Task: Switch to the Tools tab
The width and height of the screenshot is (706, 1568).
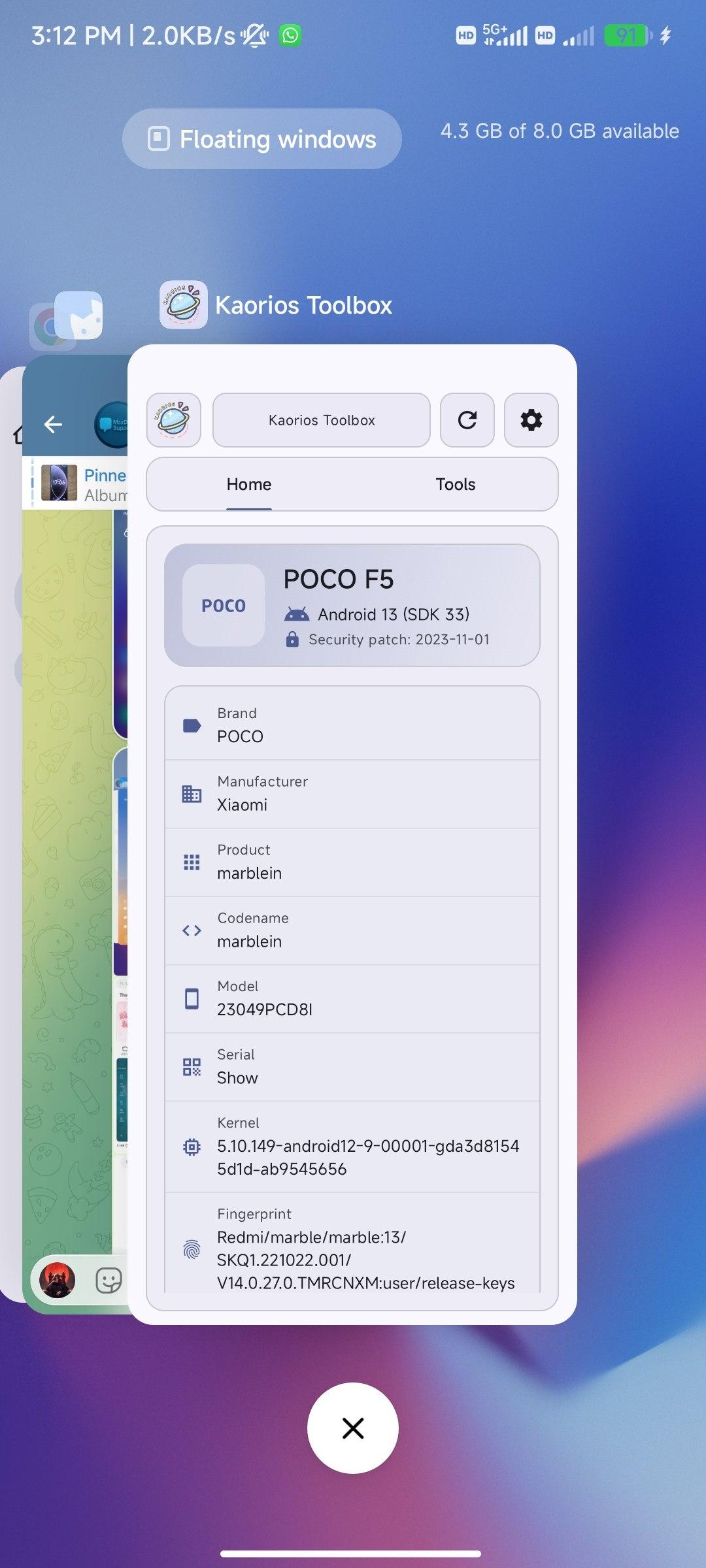Action: [x=455, y=484]
